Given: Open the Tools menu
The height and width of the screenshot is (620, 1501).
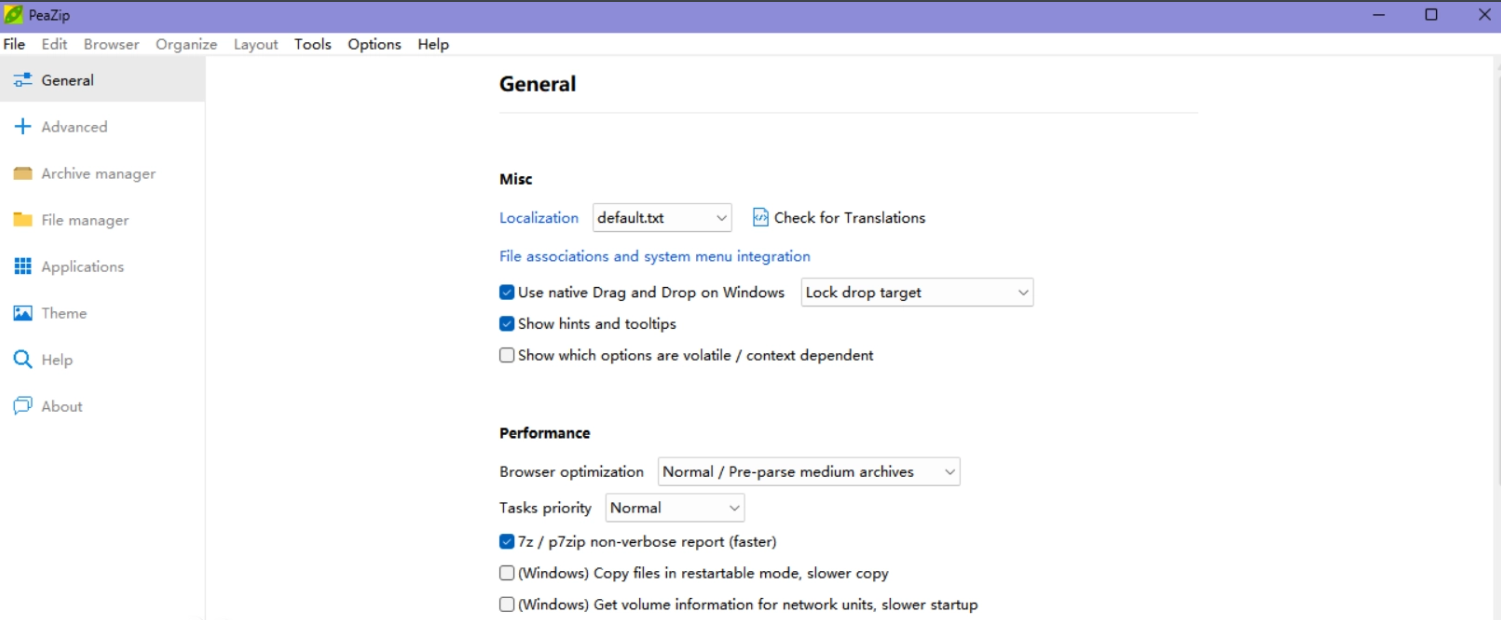Looking at the screenshot, I should click(x=313, y=44).
